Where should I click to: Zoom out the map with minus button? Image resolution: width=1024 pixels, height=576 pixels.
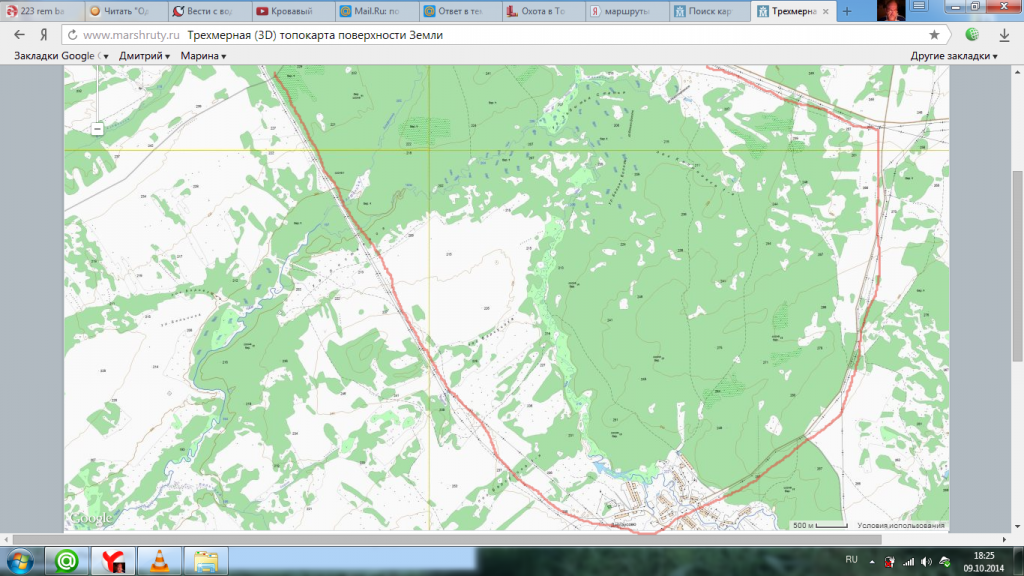(97, 129)
